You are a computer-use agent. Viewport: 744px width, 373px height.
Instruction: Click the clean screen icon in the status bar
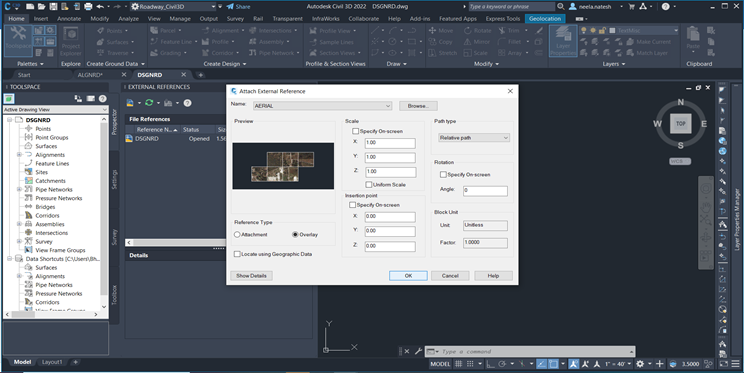724,364
